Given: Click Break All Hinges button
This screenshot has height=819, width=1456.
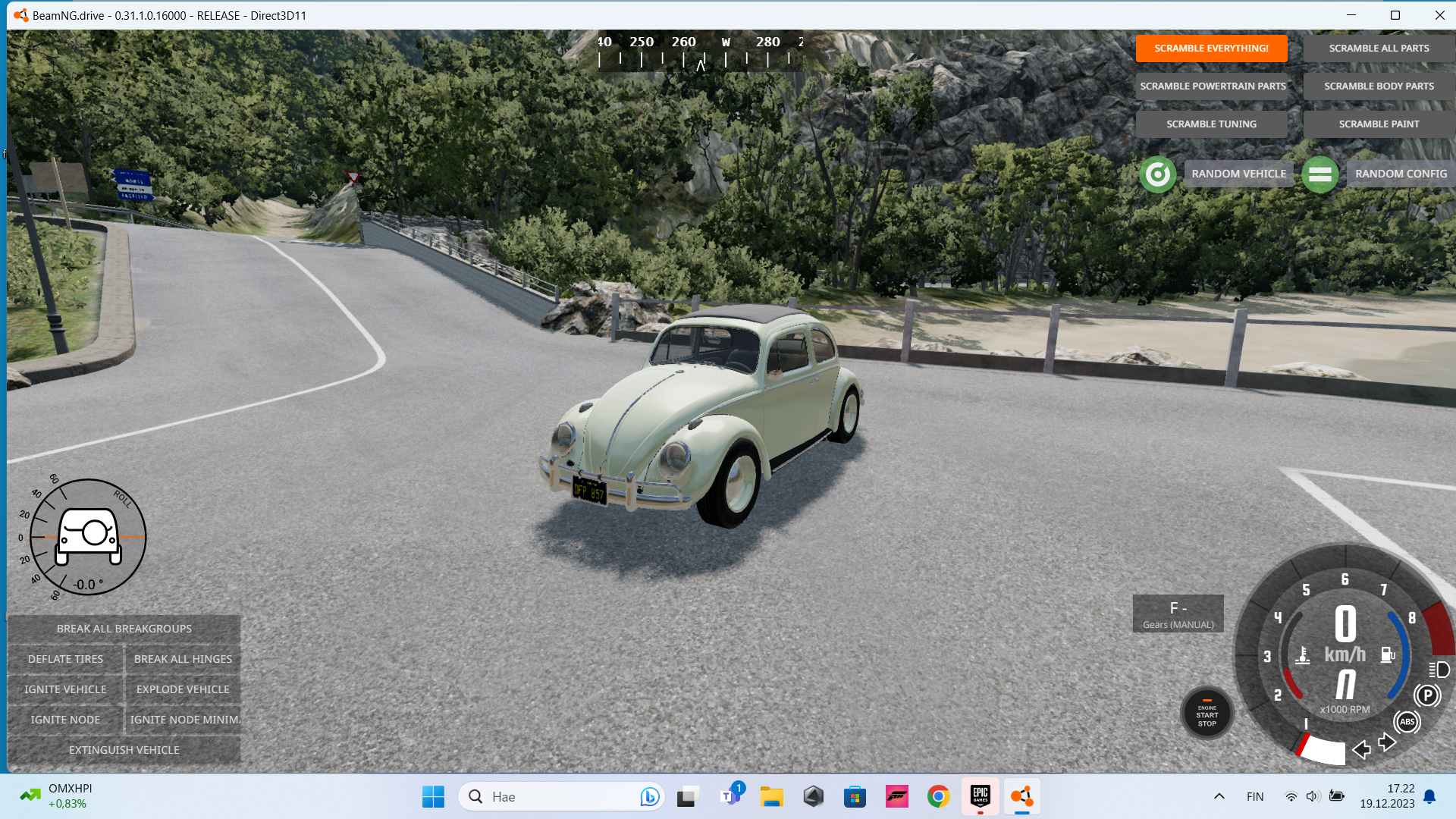Looking at the screenshot, I should tap(183, 659).
